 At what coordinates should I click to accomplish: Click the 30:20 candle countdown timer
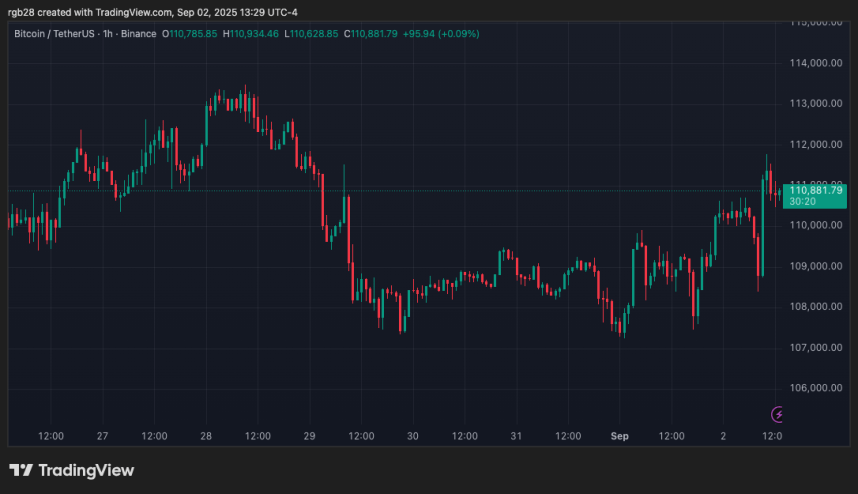click(x=805, y=202)
